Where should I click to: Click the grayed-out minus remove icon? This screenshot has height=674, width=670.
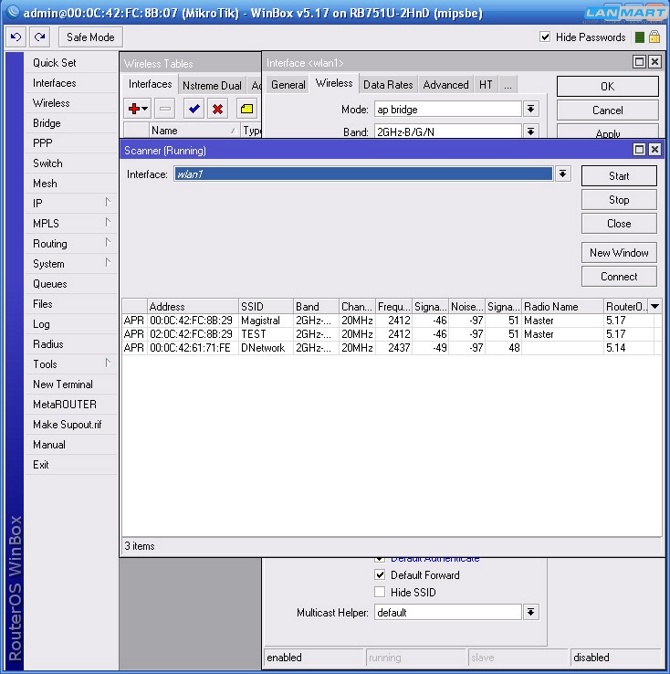(165, 108)
